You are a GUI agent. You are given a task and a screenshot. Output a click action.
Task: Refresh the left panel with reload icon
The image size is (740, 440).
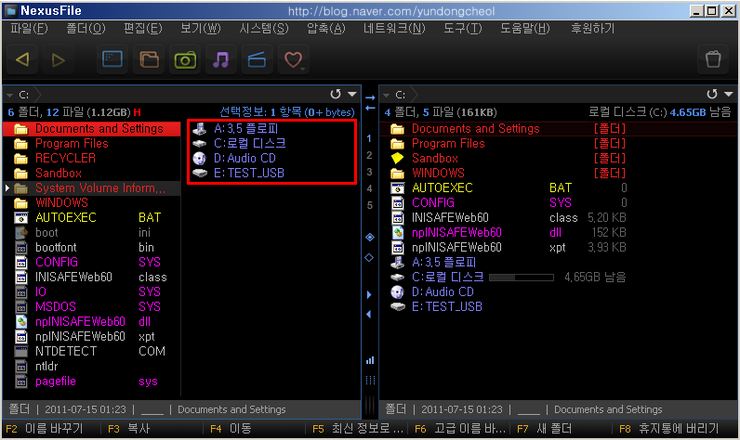click(x=336, y=94)
